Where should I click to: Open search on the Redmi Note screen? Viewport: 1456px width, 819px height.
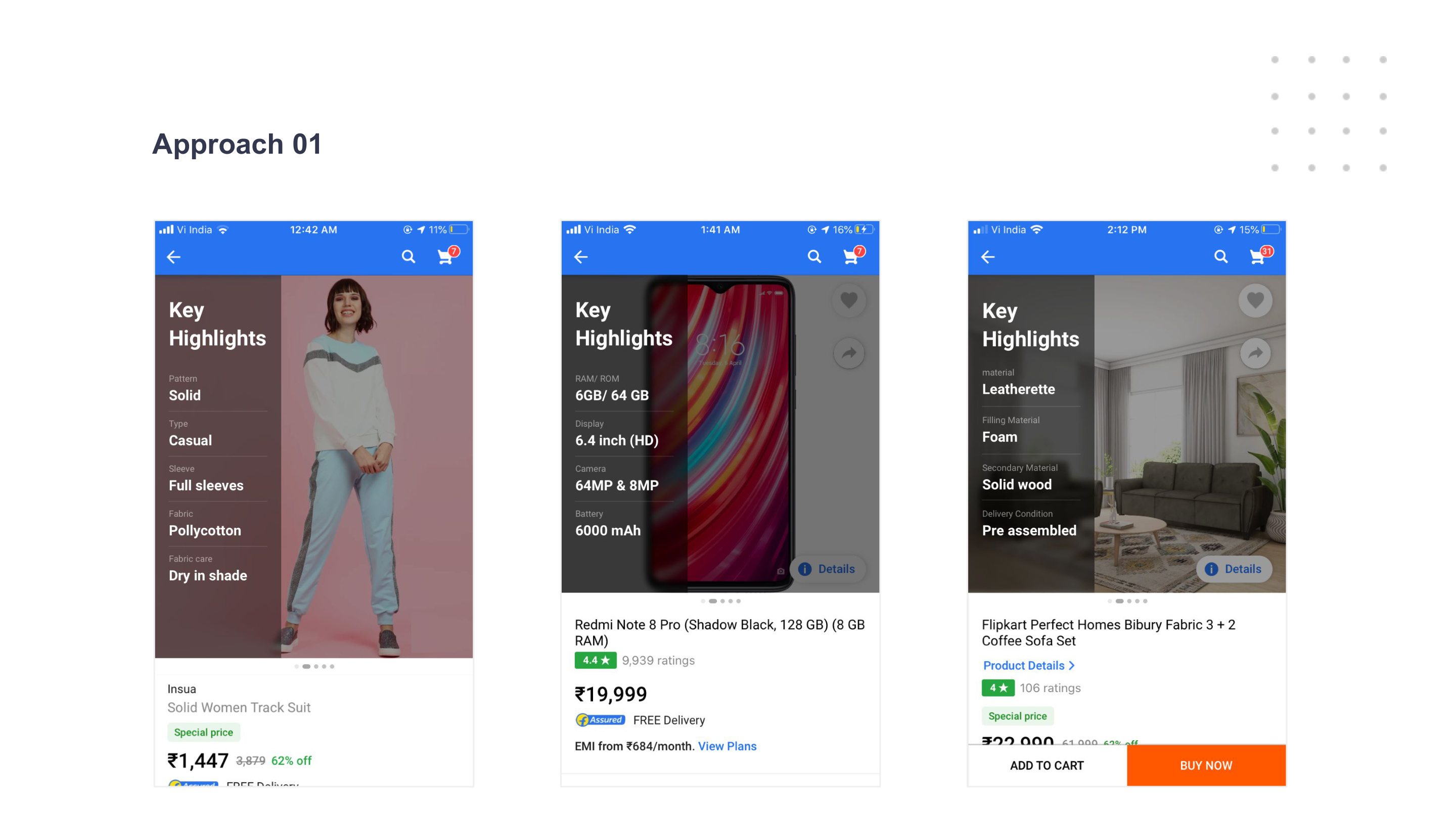coord(814,257)
